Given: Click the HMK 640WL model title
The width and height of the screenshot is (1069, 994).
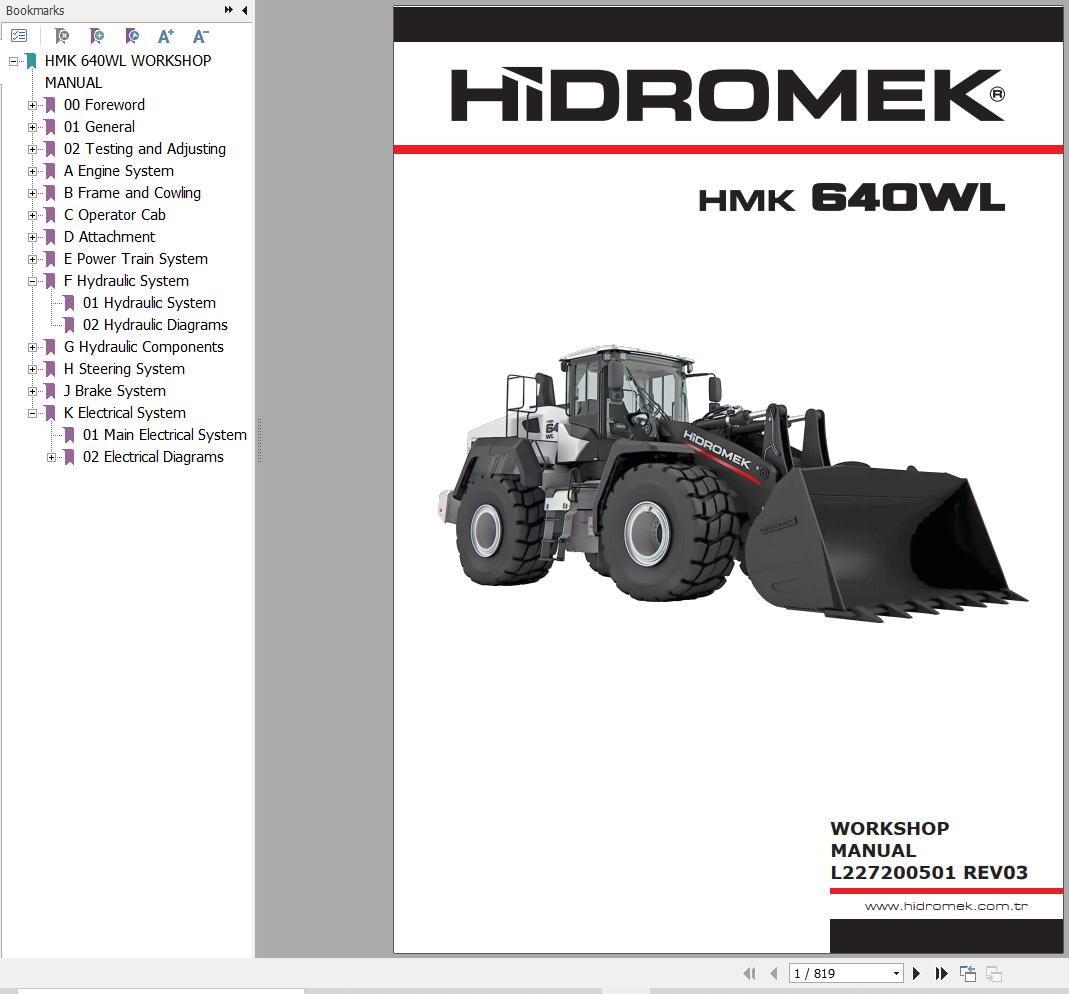Looking at the screenshot, I should [x=852, y=199].
